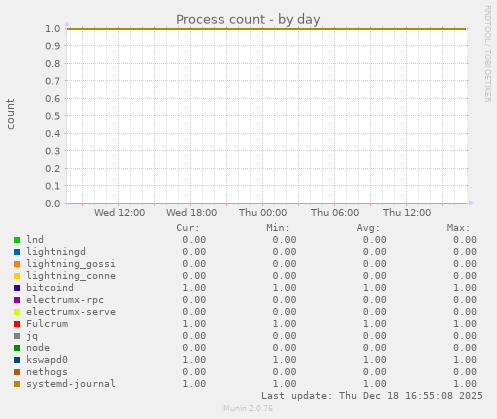Click the electrumx-serve lime swatch

(17, 312)
